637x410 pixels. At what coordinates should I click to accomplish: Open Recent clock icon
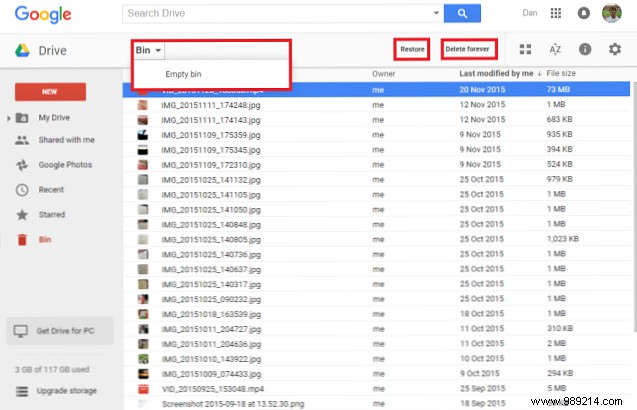click(22, 190)
